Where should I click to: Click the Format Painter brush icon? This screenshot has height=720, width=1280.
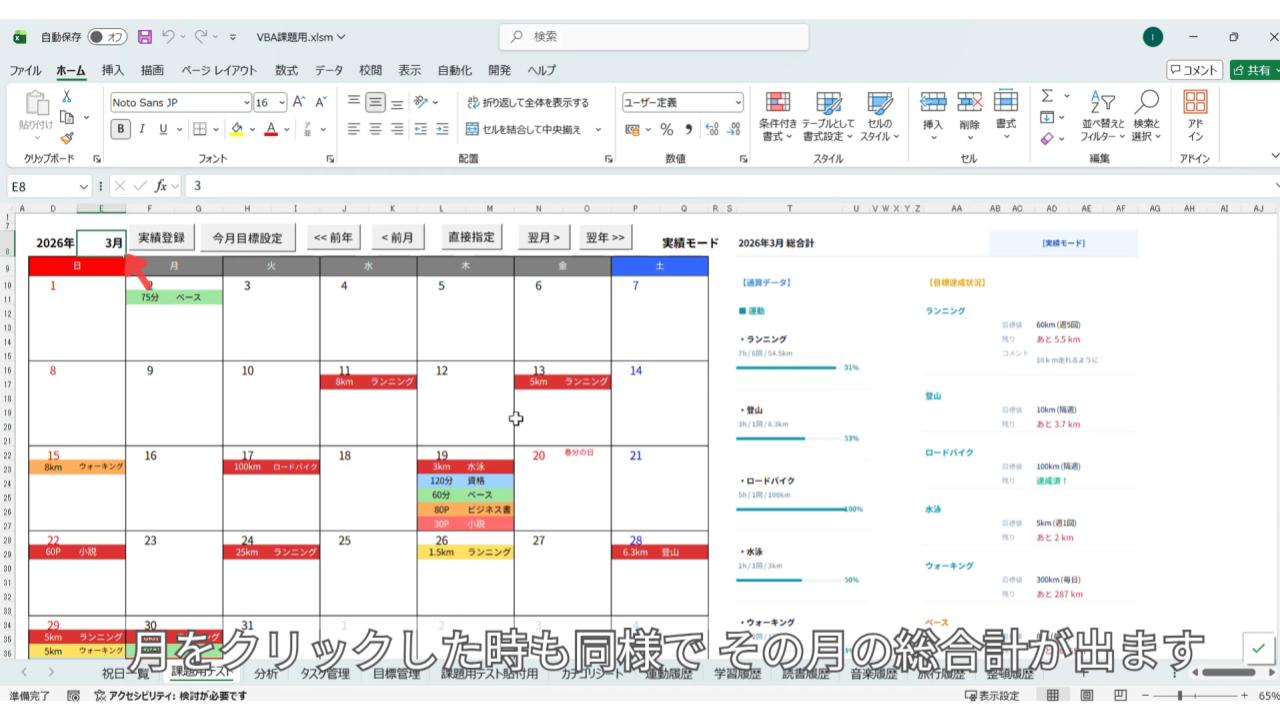click(x=67, y=139)
